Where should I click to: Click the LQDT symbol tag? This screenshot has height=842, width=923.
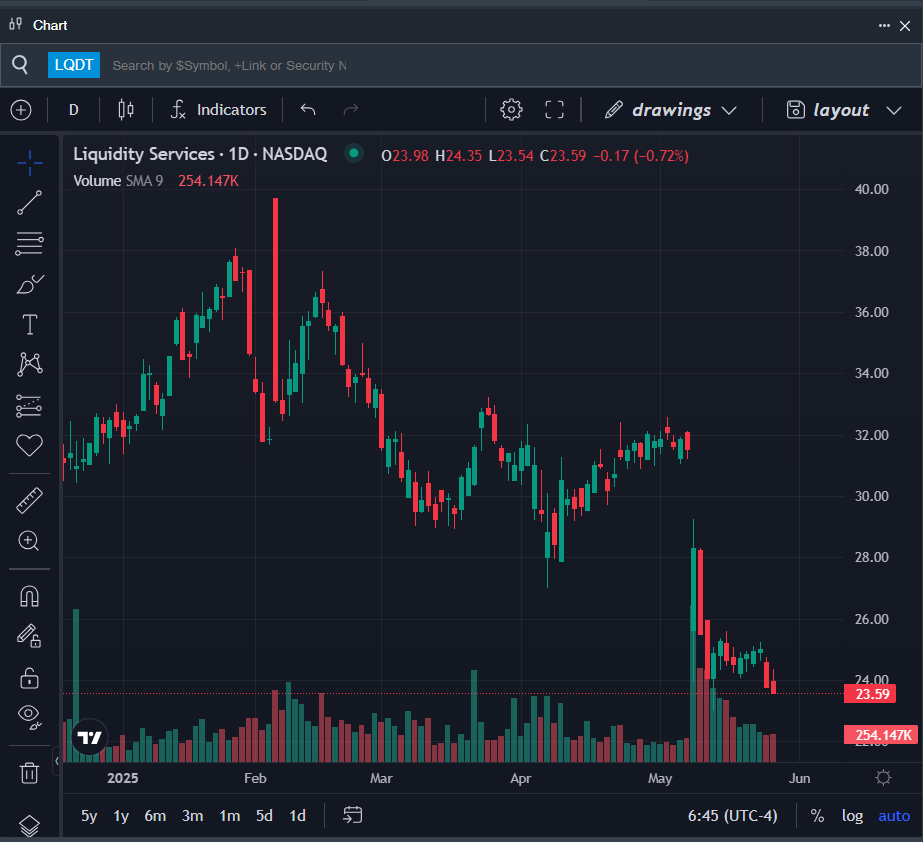tap(74, 65)
